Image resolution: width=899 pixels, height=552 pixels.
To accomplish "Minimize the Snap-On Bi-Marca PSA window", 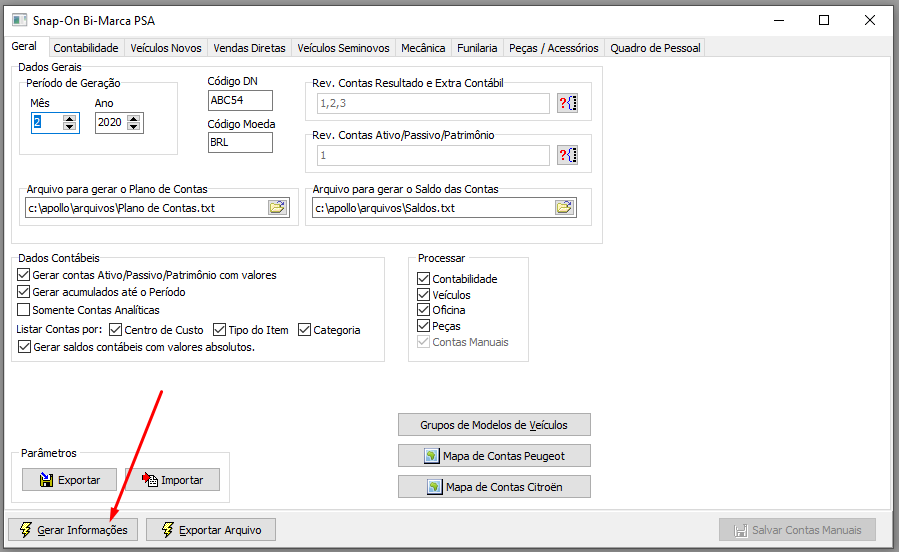I will coord(779,21).
